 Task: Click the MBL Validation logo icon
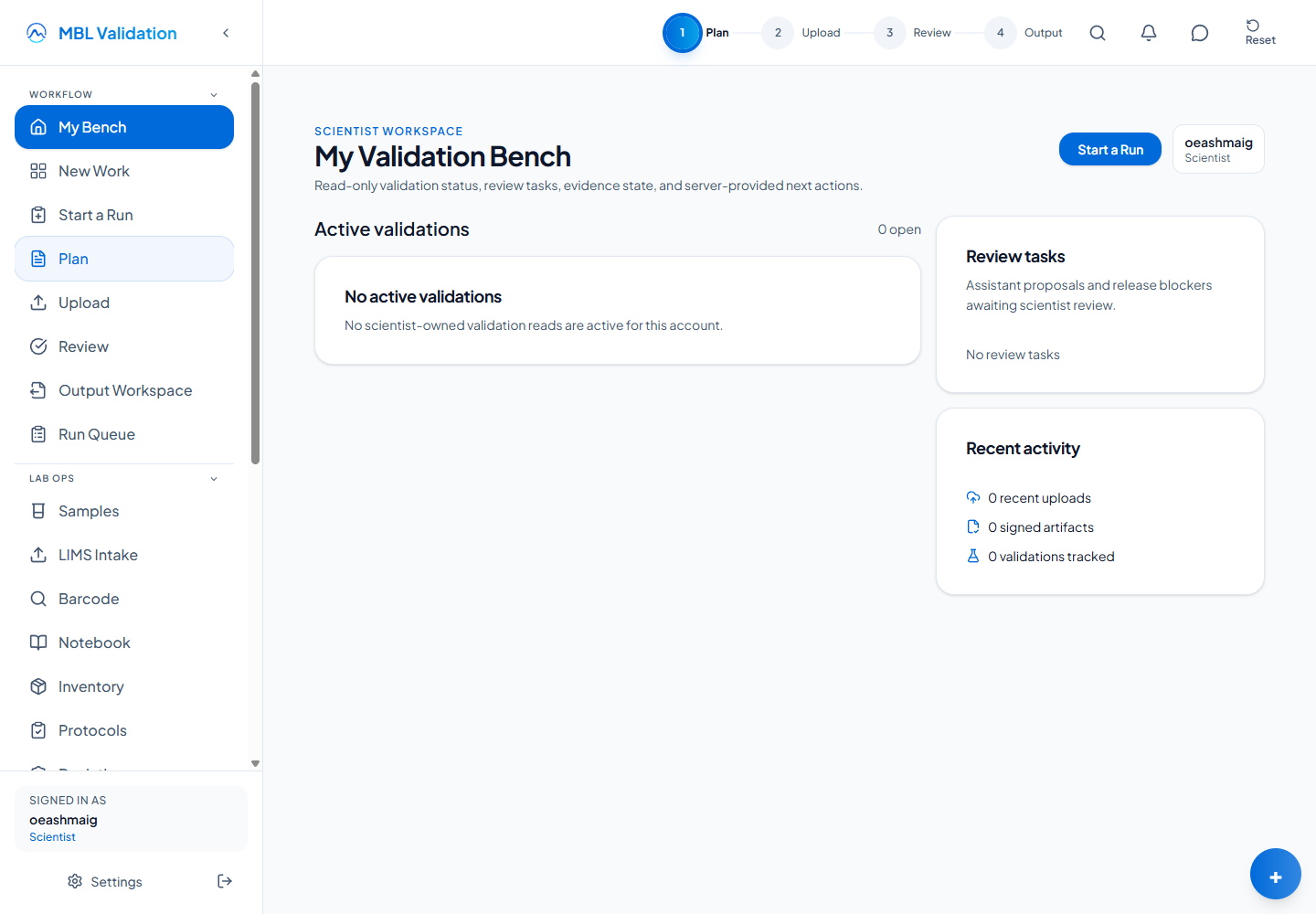click(37, 33)
